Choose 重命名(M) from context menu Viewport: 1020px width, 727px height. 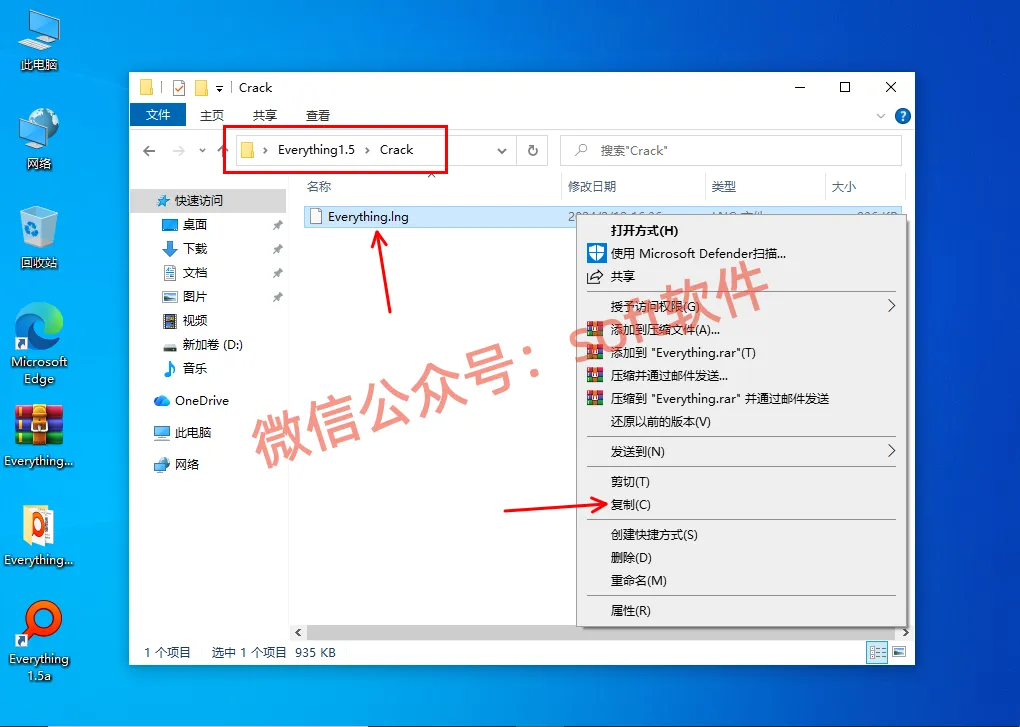point(742,581)
